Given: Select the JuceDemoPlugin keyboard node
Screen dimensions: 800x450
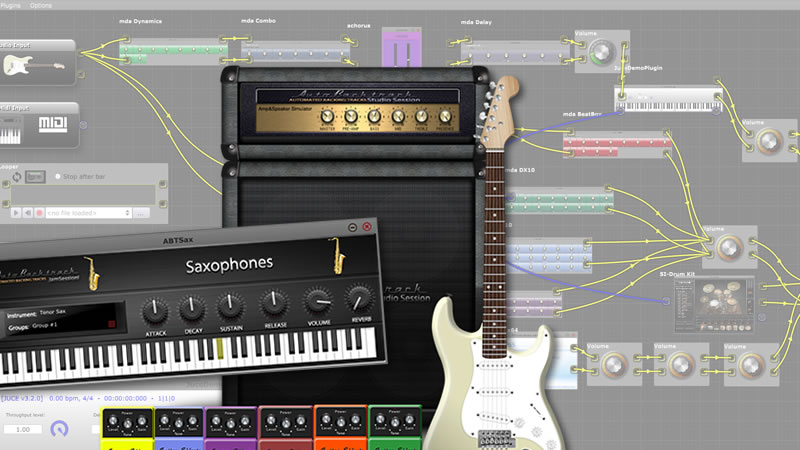Looking at the screenshot, I should click(668, 99).
